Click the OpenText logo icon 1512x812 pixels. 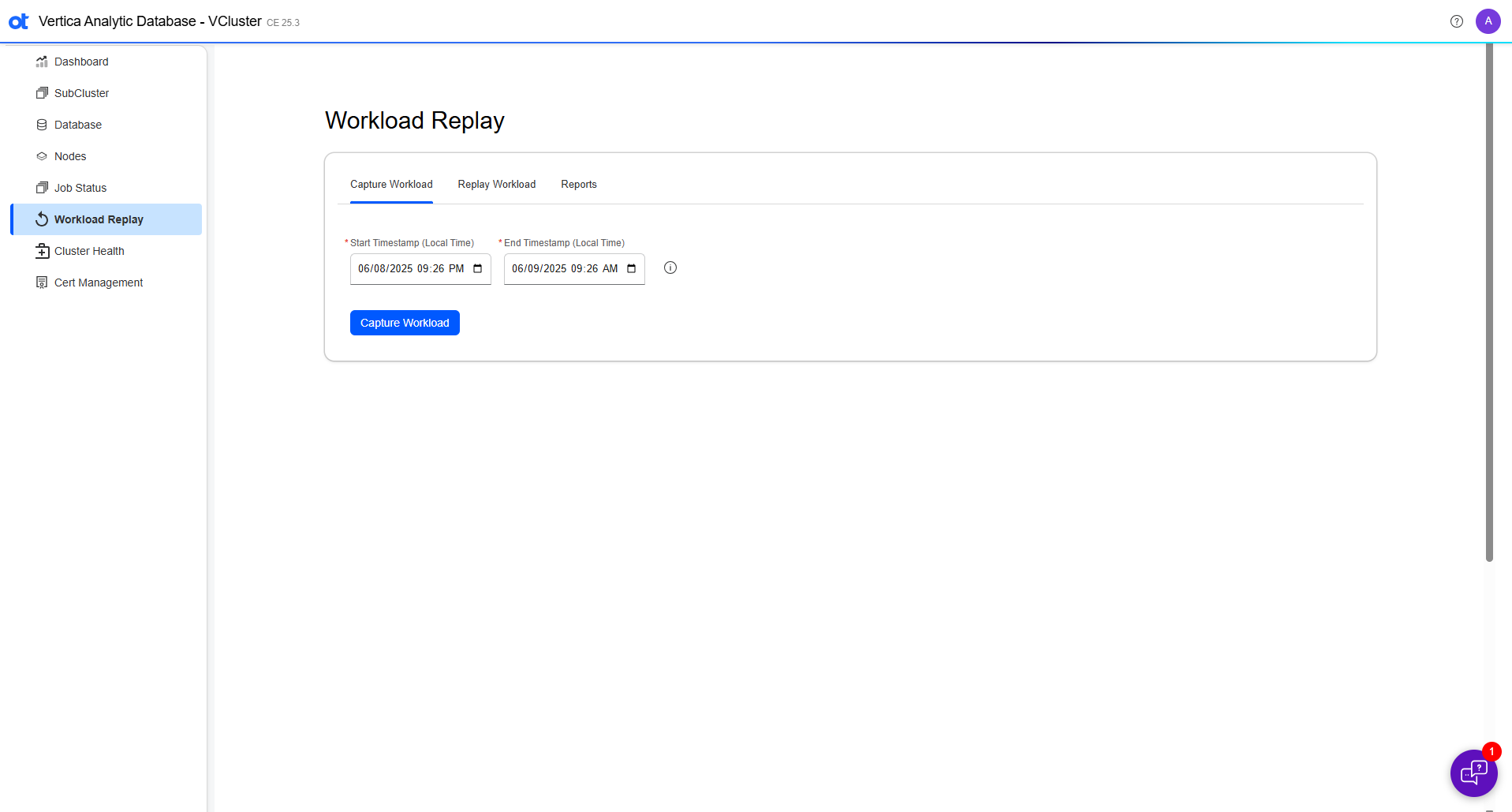coord(18,21)
